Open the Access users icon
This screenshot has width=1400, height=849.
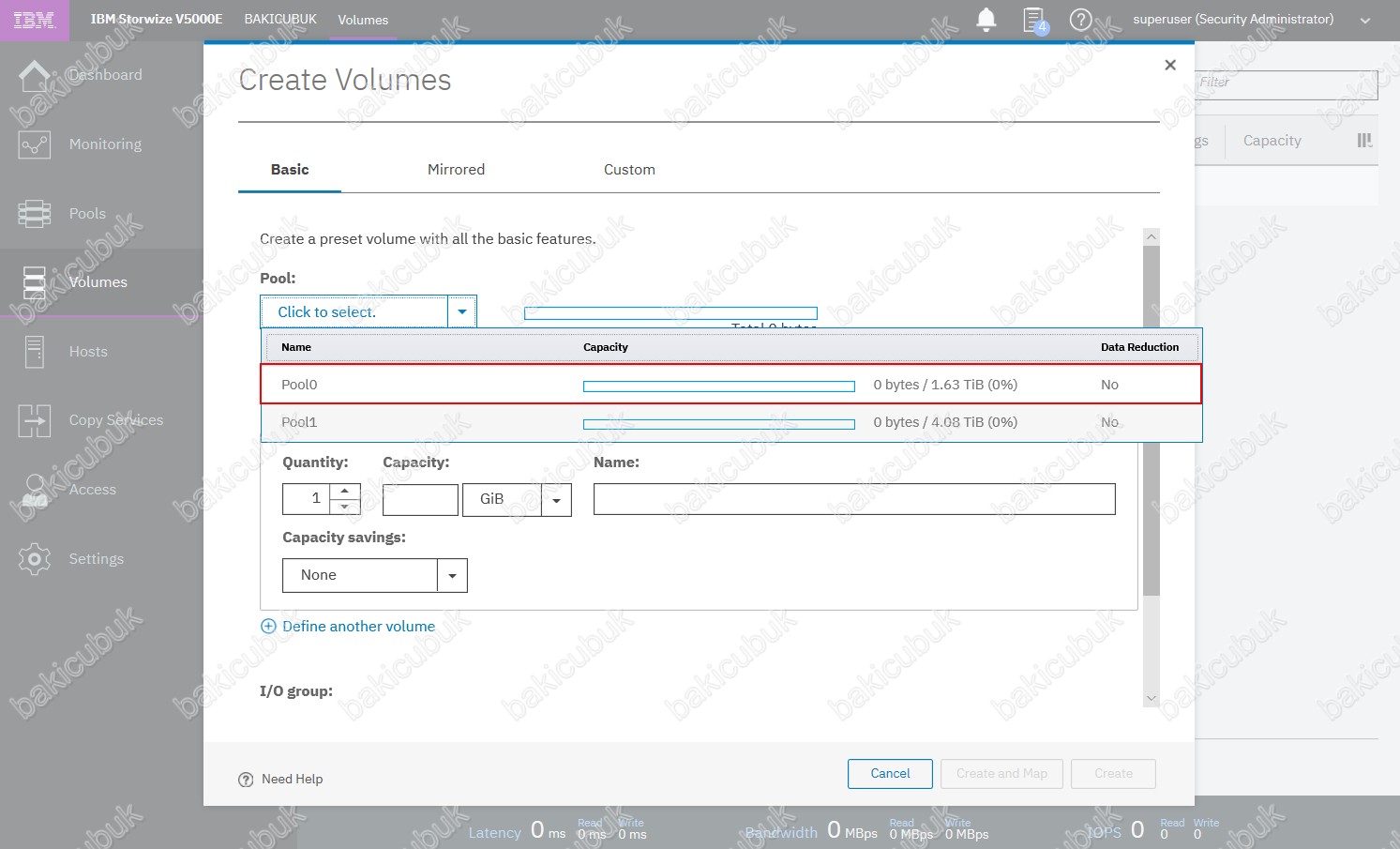point(35,490)
